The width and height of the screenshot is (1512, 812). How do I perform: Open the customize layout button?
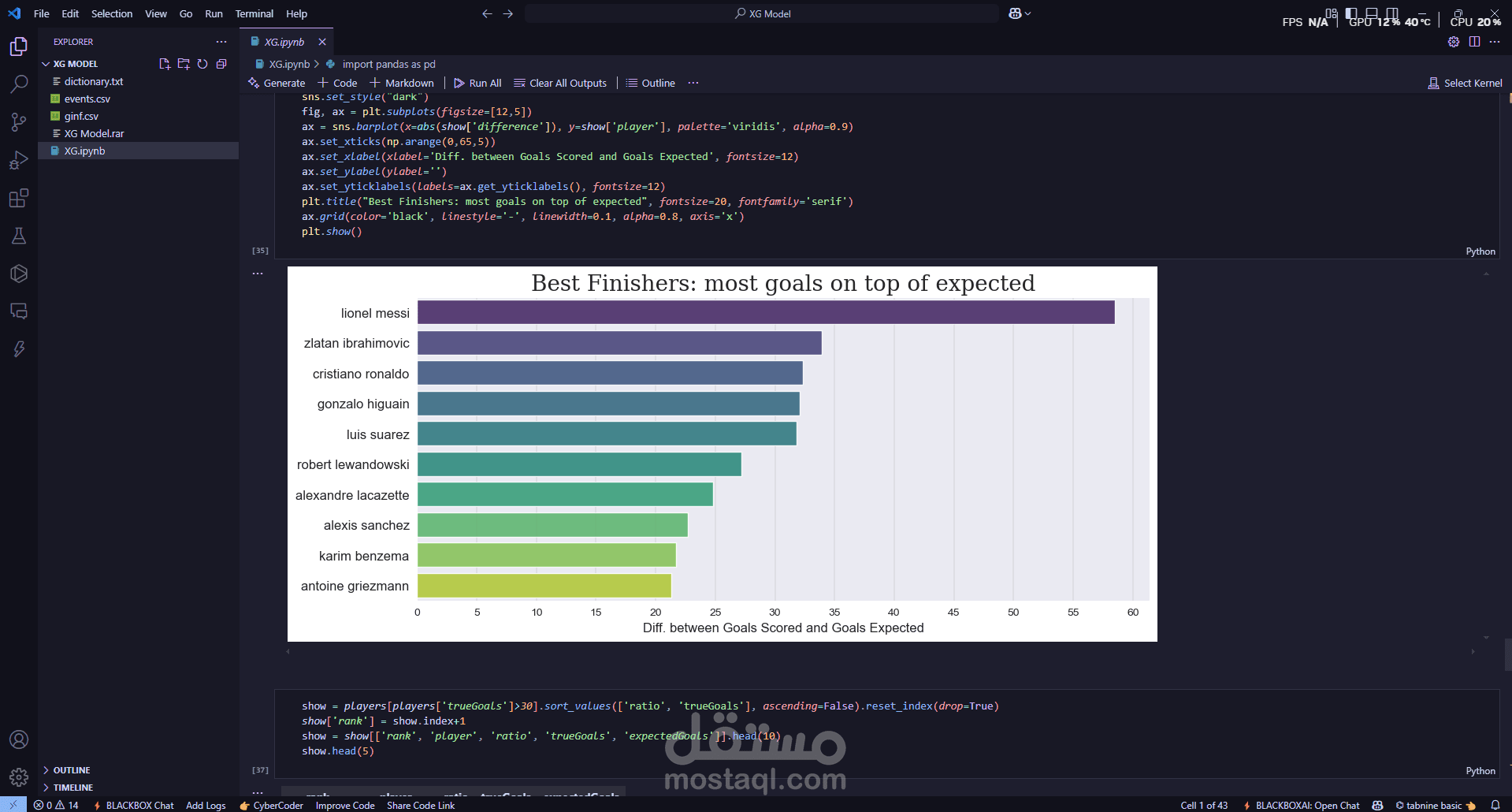1331,13
